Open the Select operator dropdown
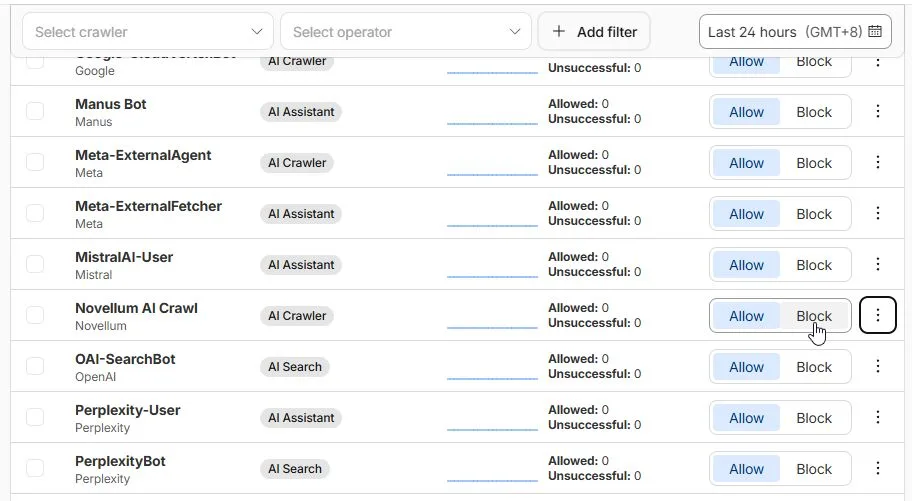Viewport: 912px width, 501px height. [x=405, y=32]
